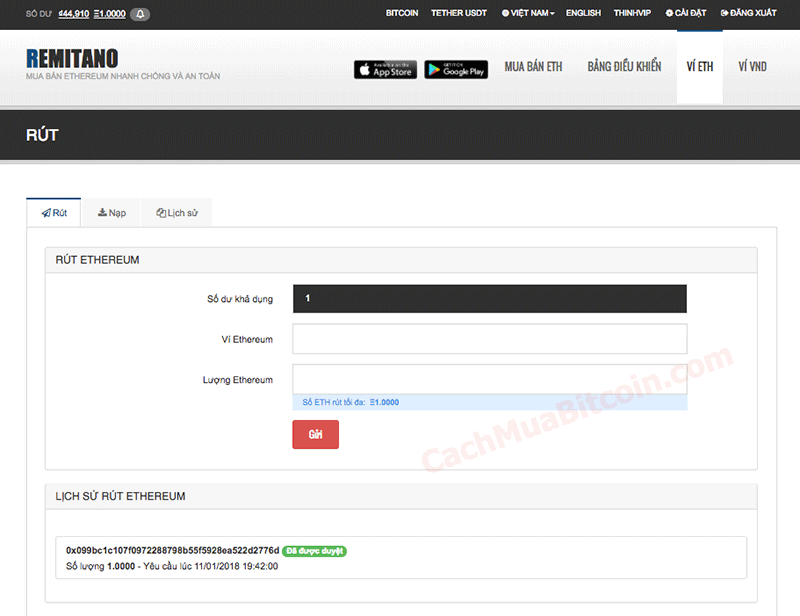Switch to the Rút tab
Screen dimensions: 800x616
click(54, 213)
